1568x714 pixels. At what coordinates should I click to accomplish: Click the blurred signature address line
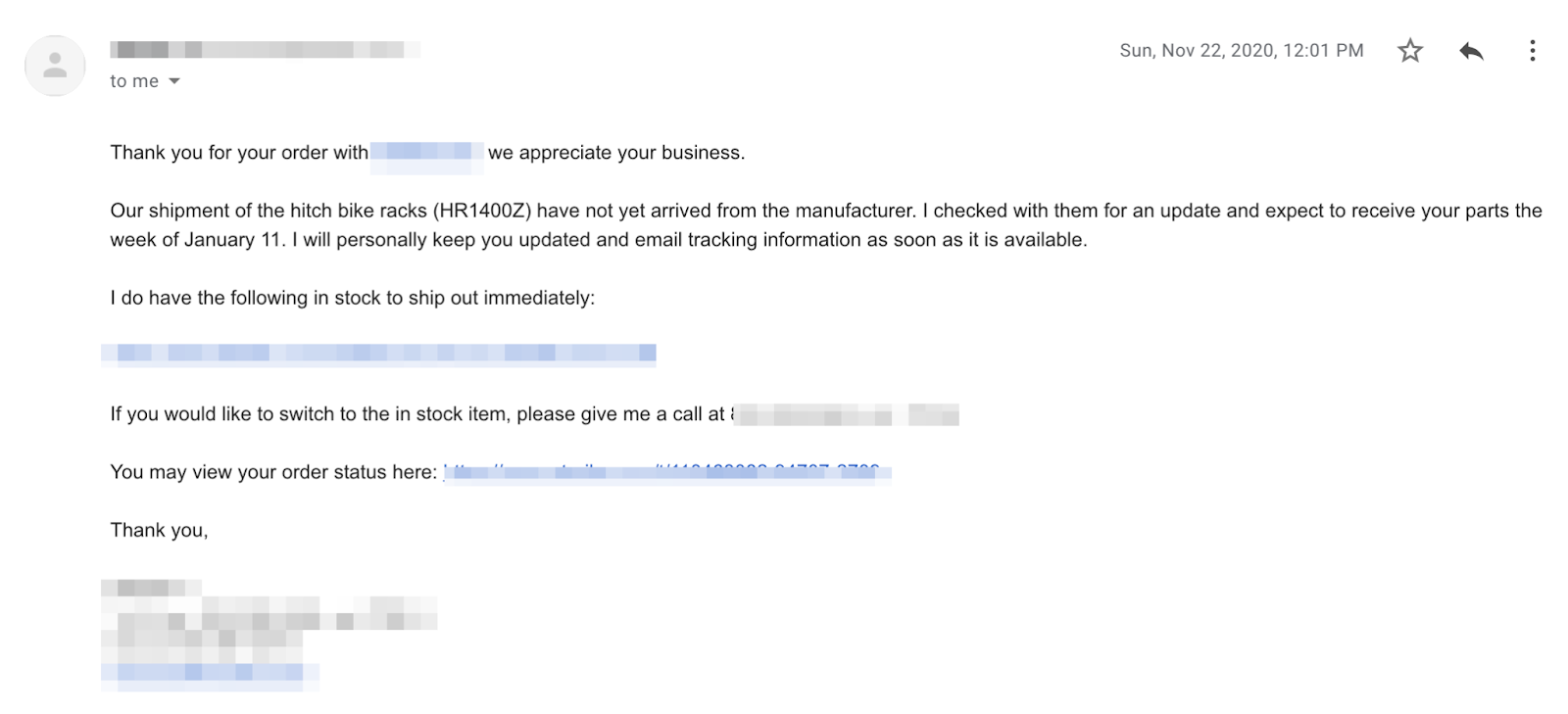[269, 619]
